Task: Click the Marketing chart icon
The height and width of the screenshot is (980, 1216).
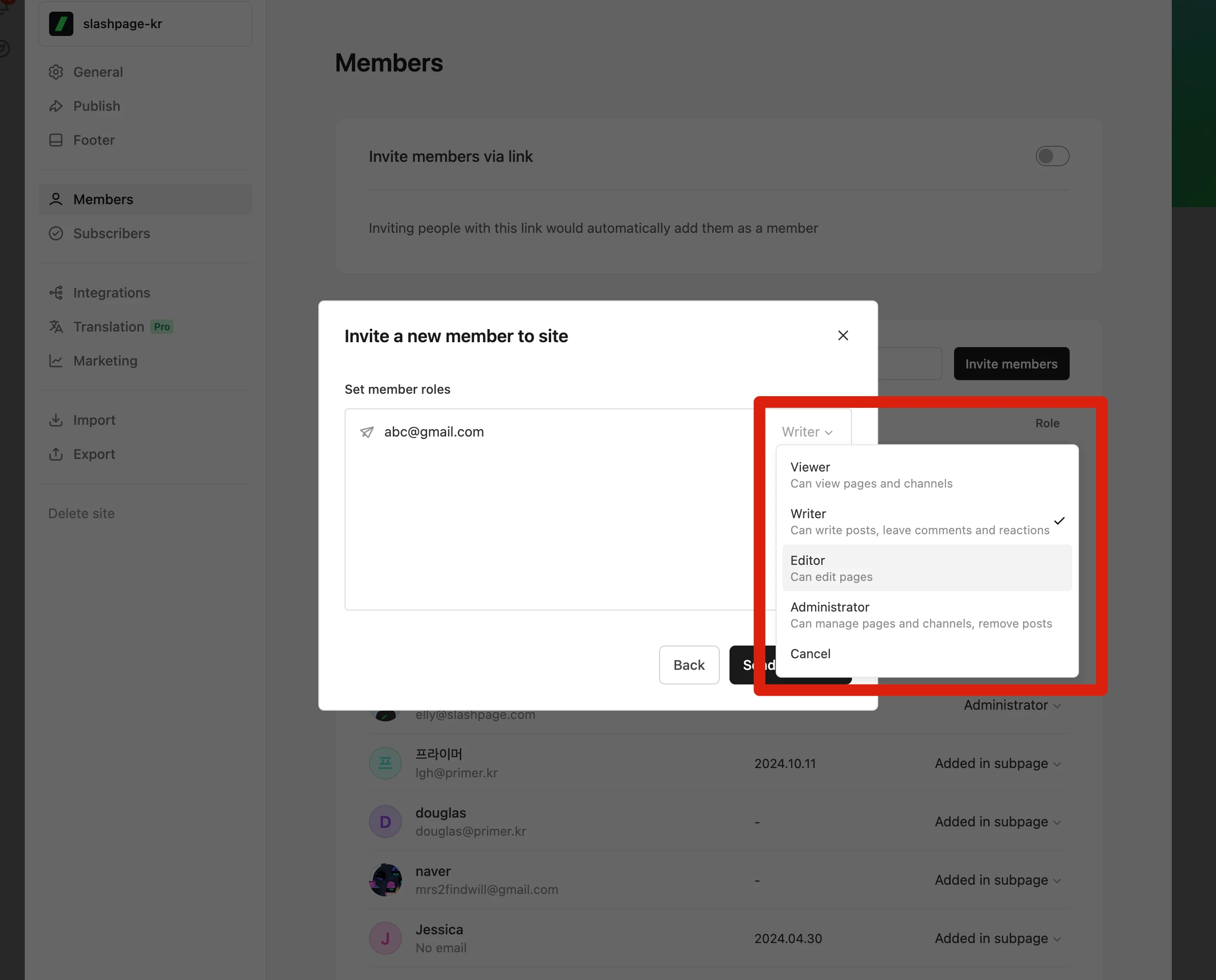Action: pos(56,361)
